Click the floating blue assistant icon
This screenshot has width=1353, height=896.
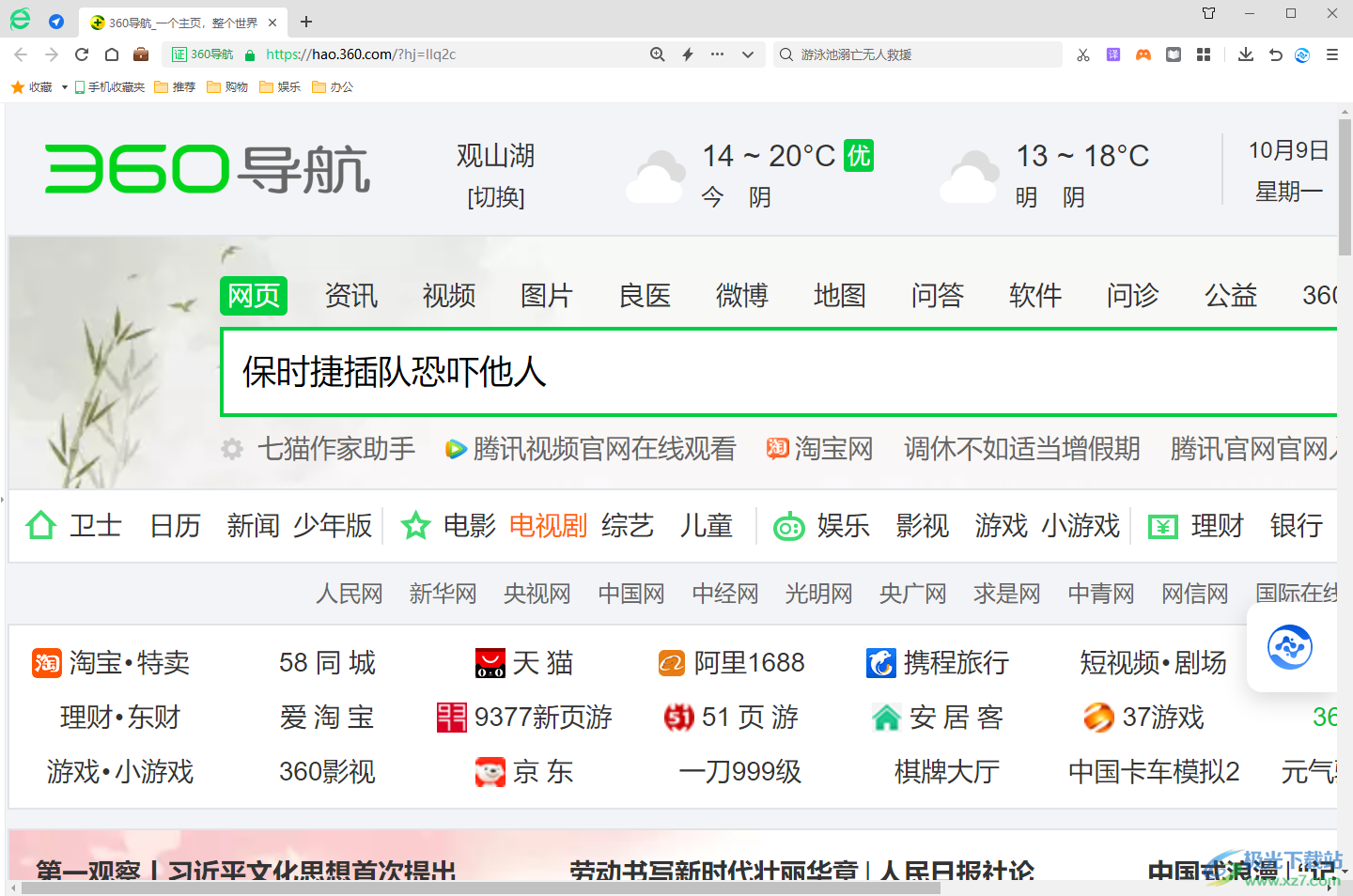(x=1290, y=647)
